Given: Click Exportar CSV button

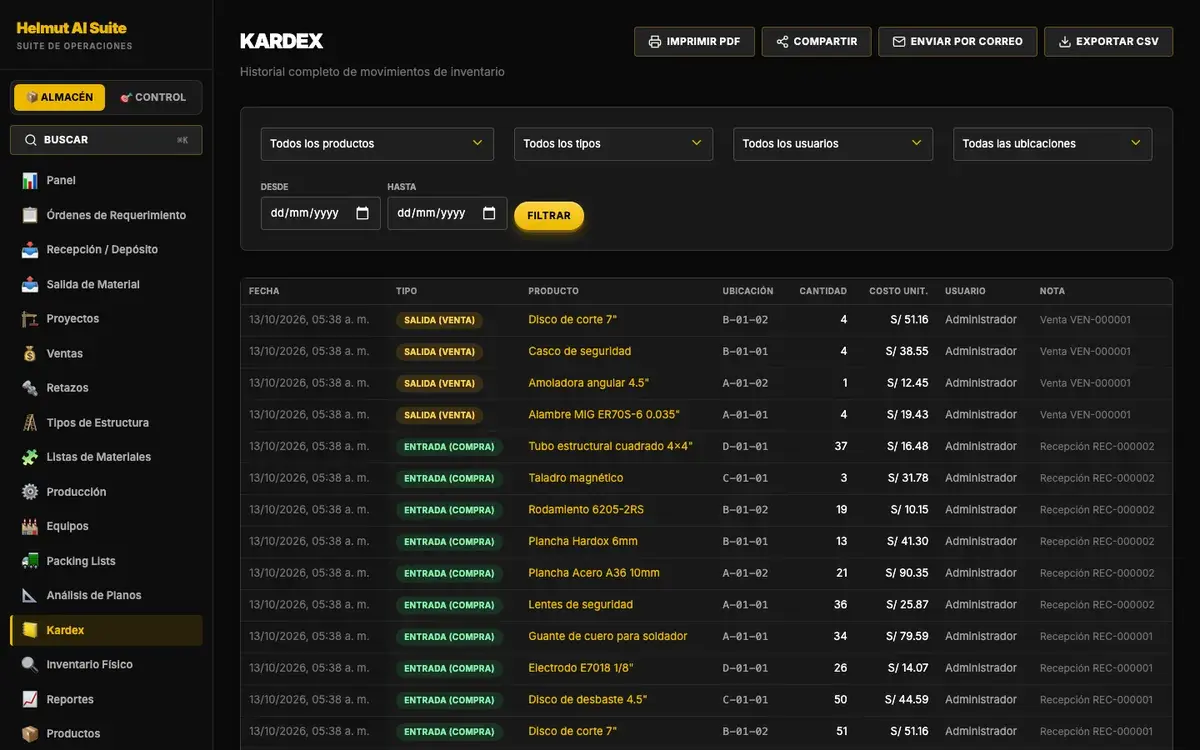Looking at the screenshot, I should click(x=1108, y=42).
